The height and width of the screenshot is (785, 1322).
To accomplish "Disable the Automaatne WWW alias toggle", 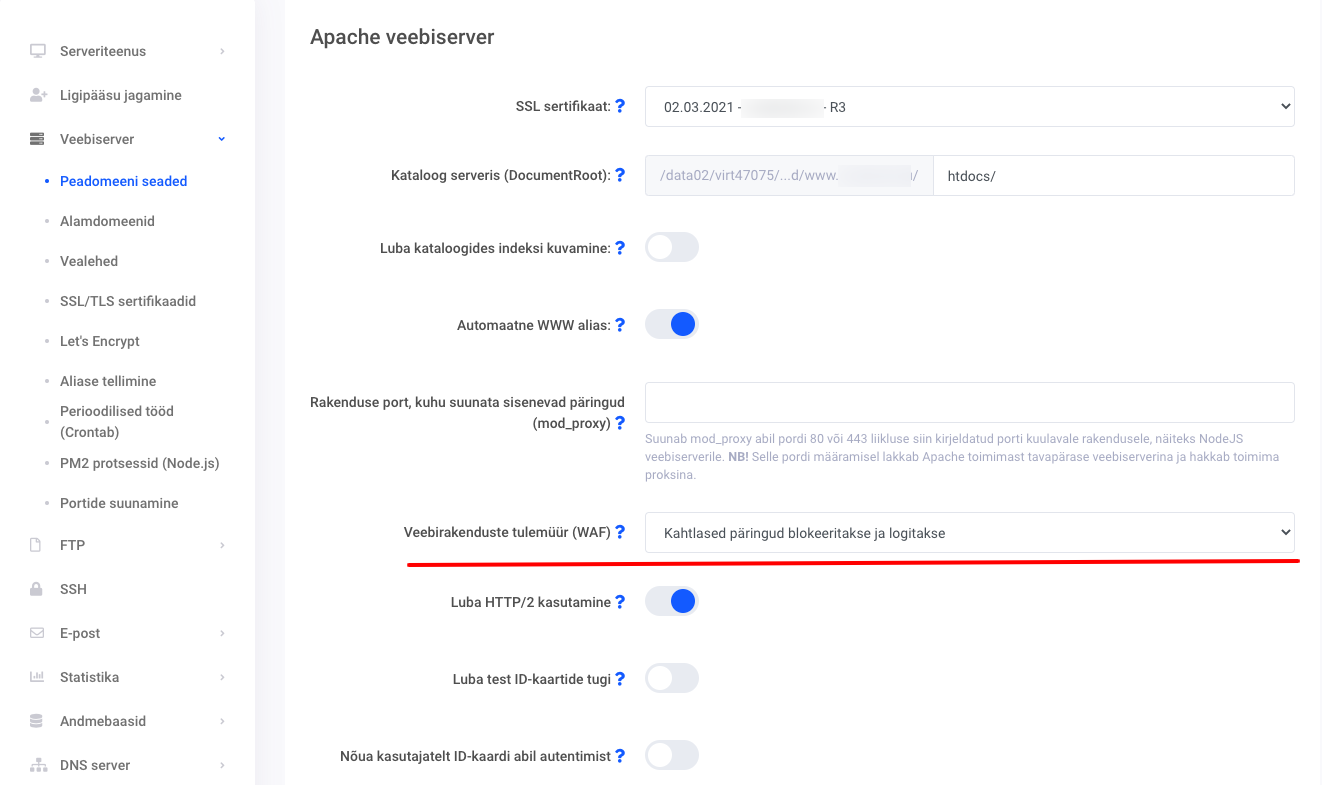I will coord(671,324).
